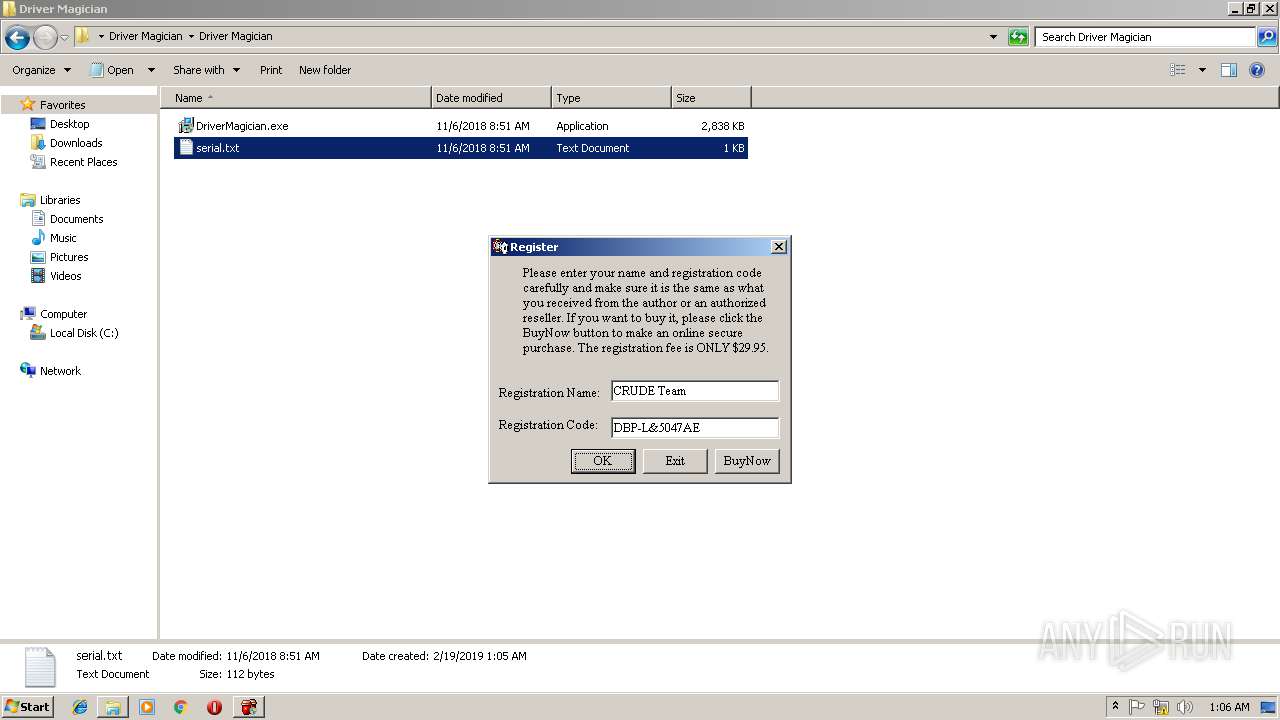Click the red Opera taskbar icon

click(x=214, y=707)
